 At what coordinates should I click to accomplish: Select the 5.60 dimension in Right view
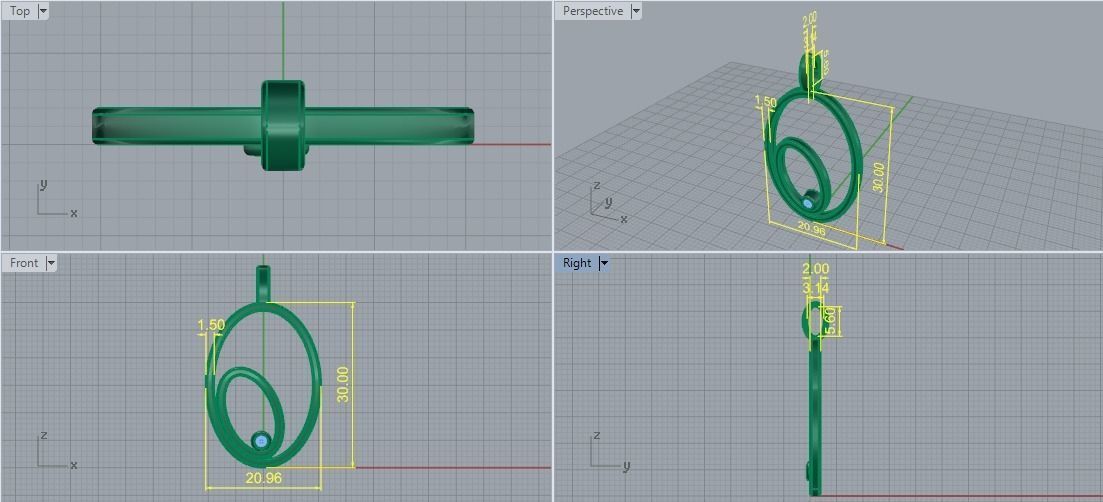tap(829, 321)
